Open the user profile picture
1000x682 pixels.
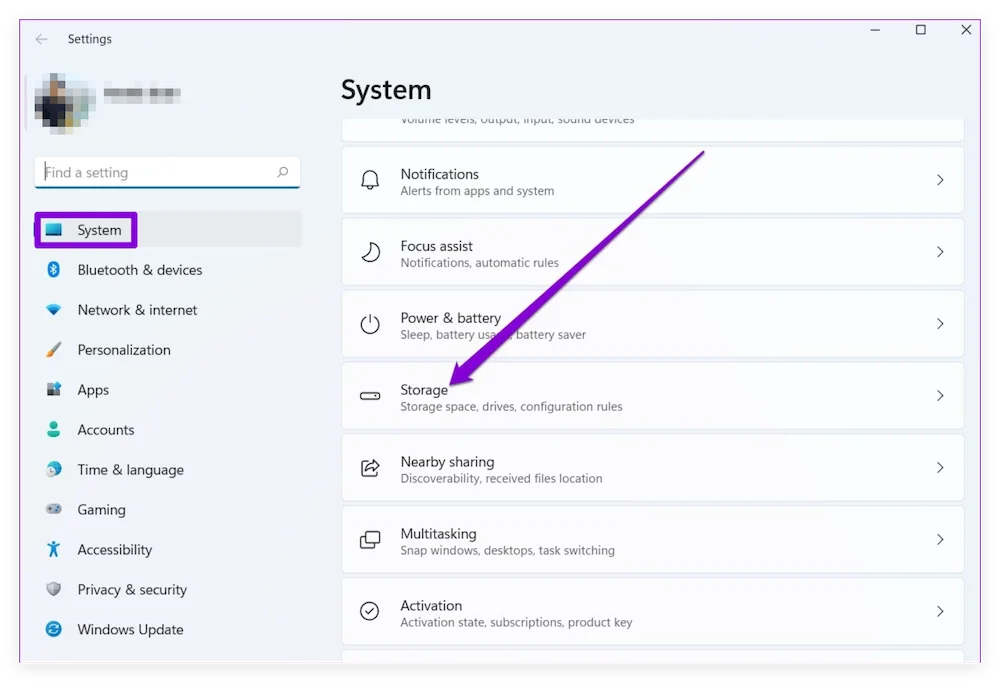pyautogui.click(x=64, y=103)
